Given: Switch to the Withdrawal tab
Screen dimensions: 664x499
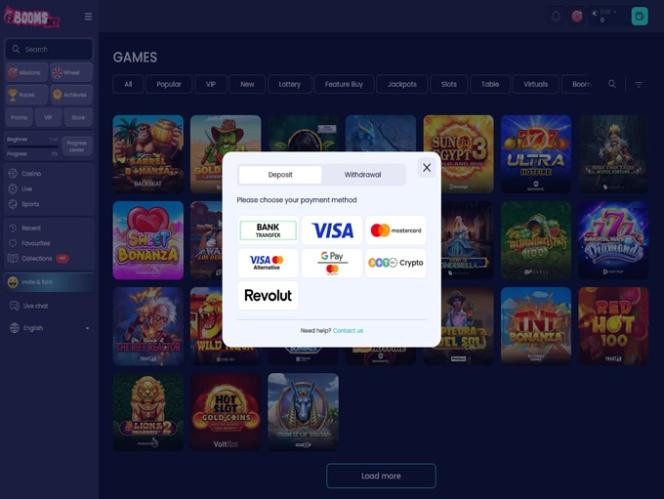Looking at the screenshot, I should [362, 175].
